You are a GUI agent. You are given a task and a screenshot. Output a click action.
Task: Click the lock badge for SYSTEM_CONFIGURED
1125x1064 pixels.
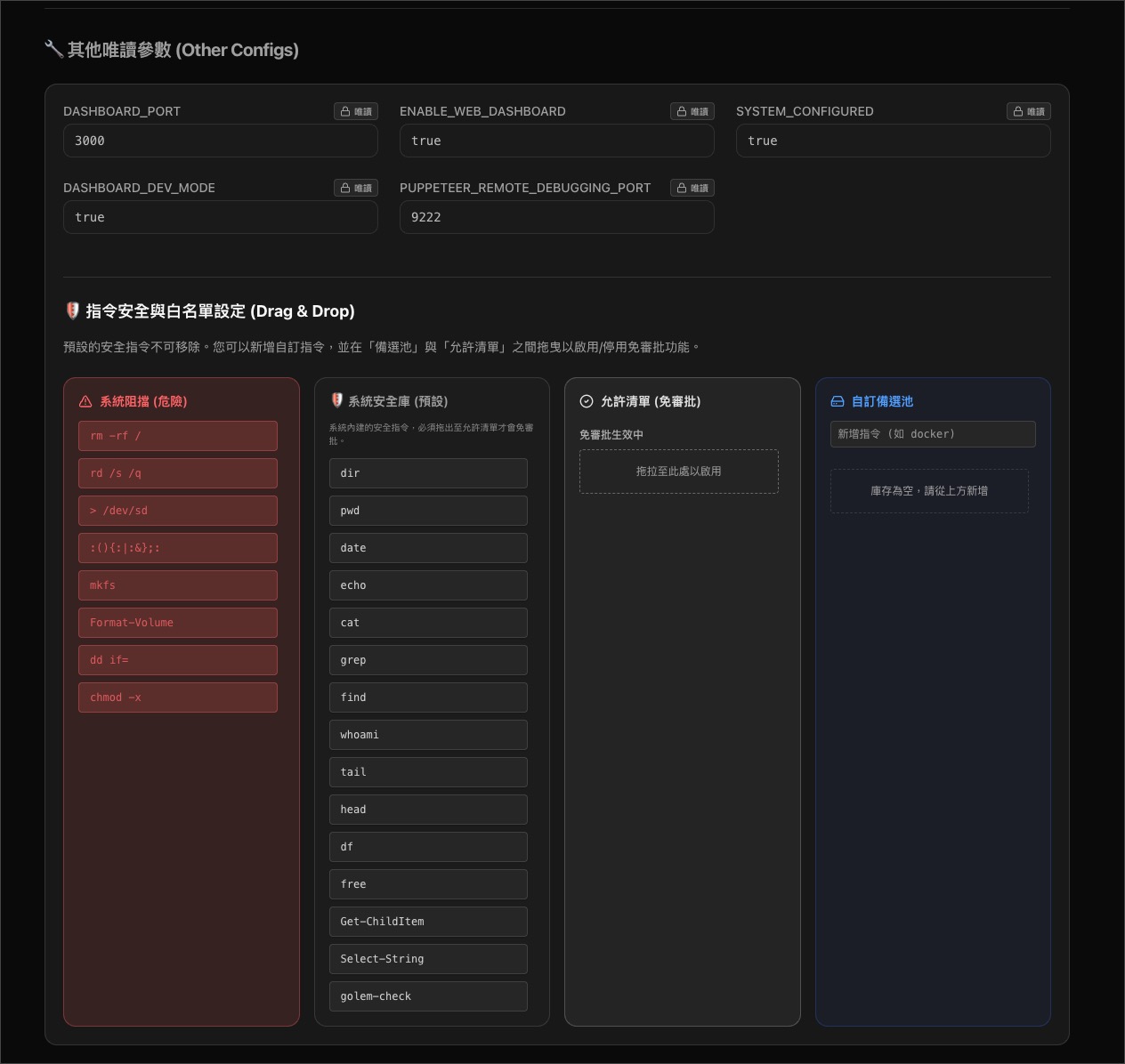[1029, 111]
